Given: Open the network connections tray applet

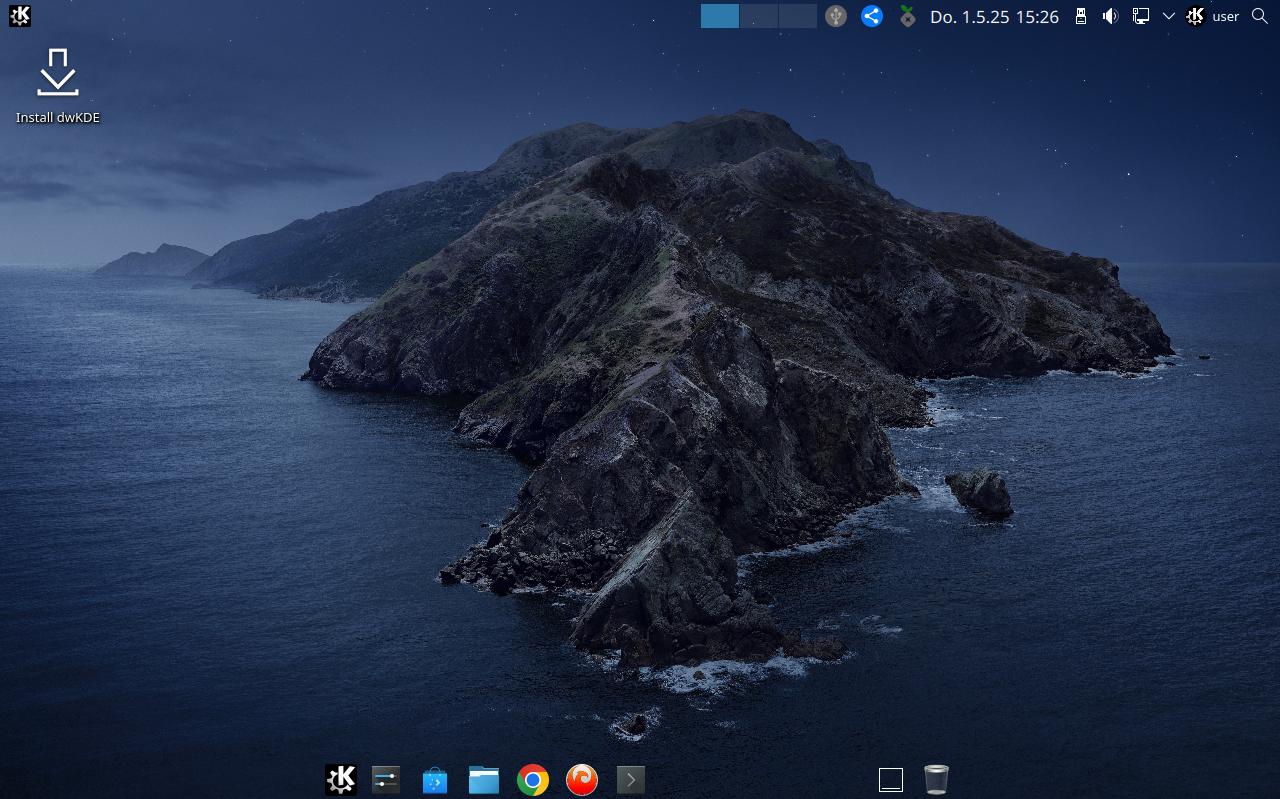Looking at the screenshot, I should tap(1140, 16).
